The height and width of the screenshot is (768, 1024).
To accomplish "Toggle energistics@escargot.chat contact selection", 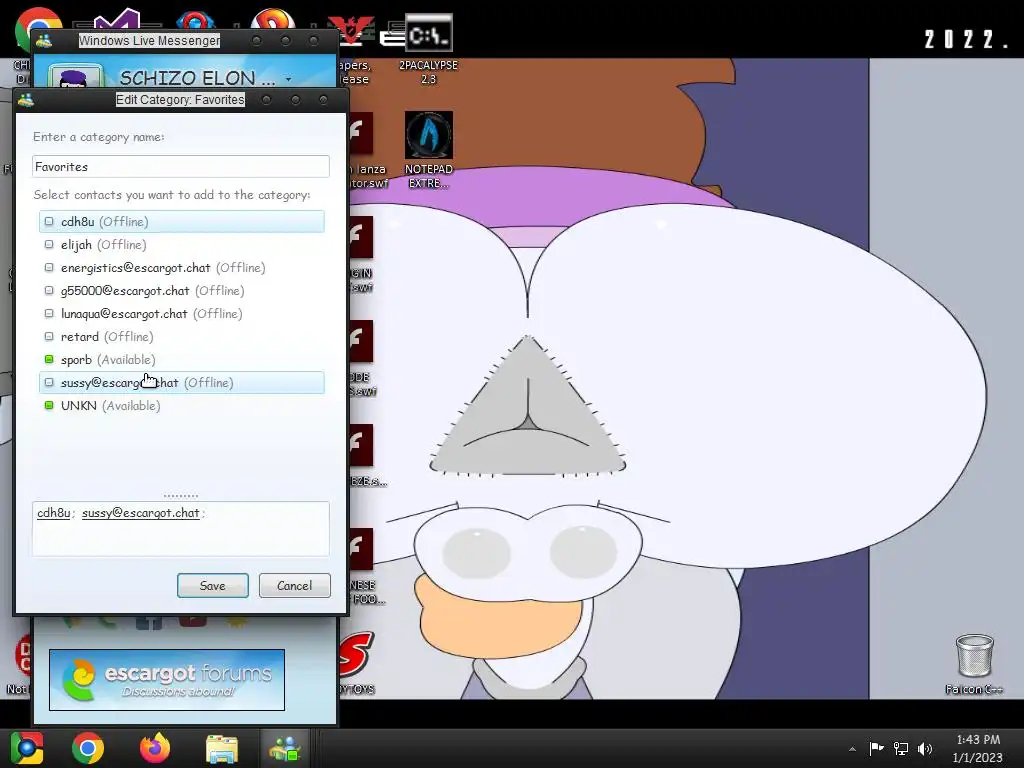I will (182, 268).
